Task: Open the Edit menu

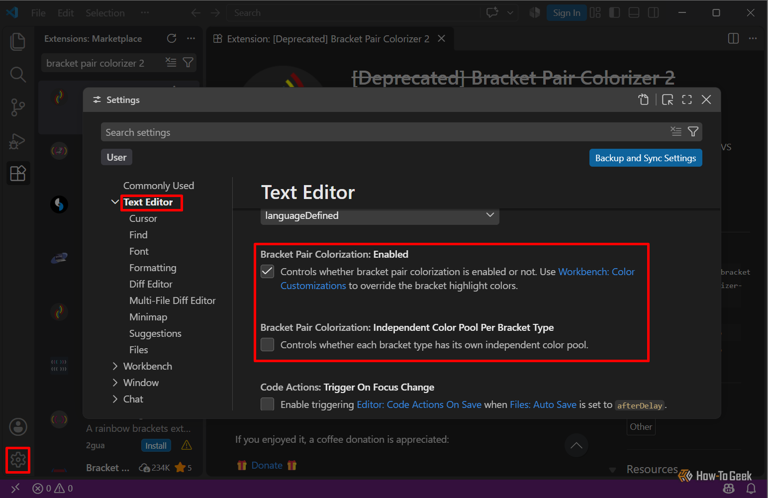Action: (x=65, y=13)
